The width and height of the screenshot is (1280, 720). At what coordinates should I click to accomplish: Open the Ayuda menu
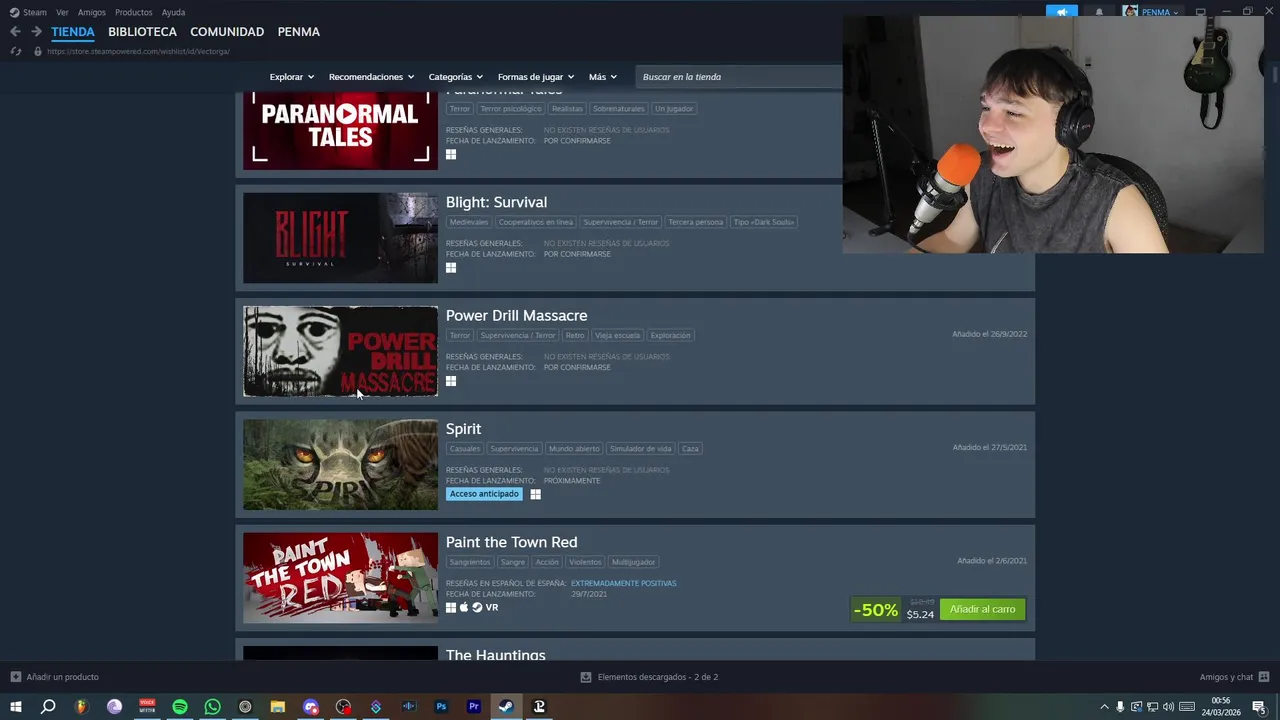[173, 12]
